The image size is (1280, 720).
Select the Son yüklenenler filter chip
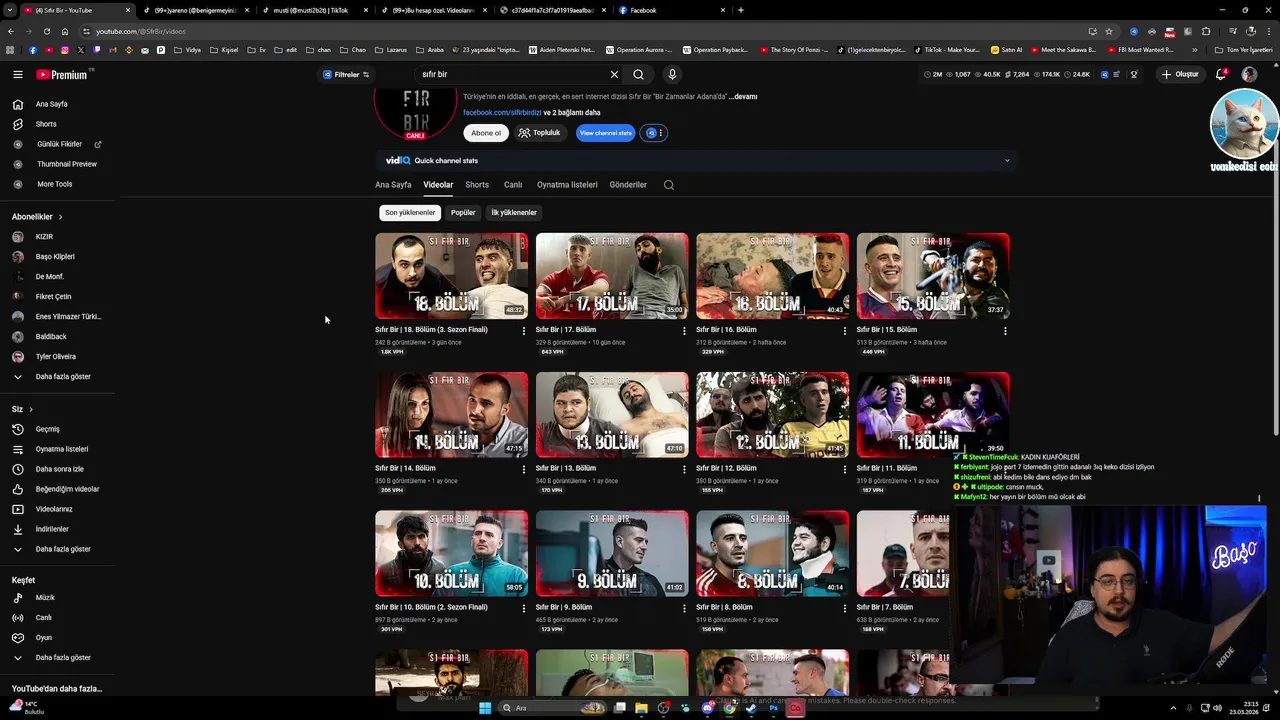pos(410,212)
